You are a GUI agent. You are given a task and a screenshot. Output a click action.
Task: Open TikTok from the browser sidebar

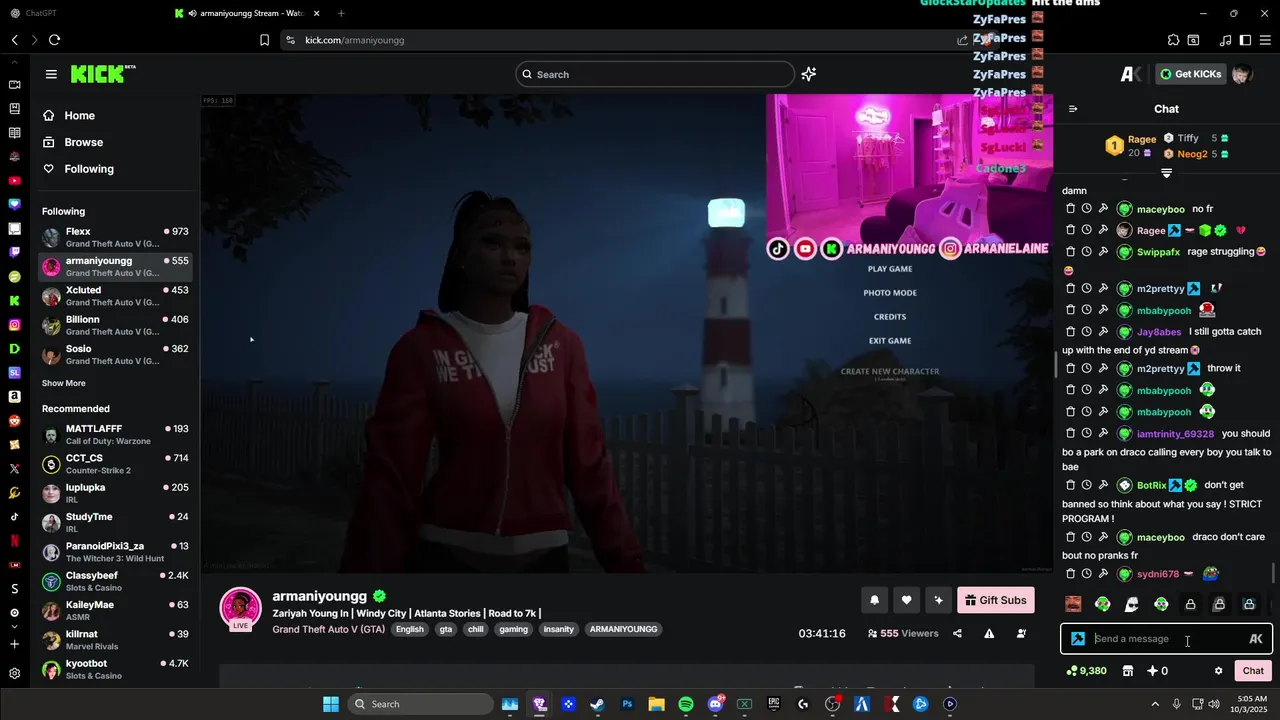14,517
